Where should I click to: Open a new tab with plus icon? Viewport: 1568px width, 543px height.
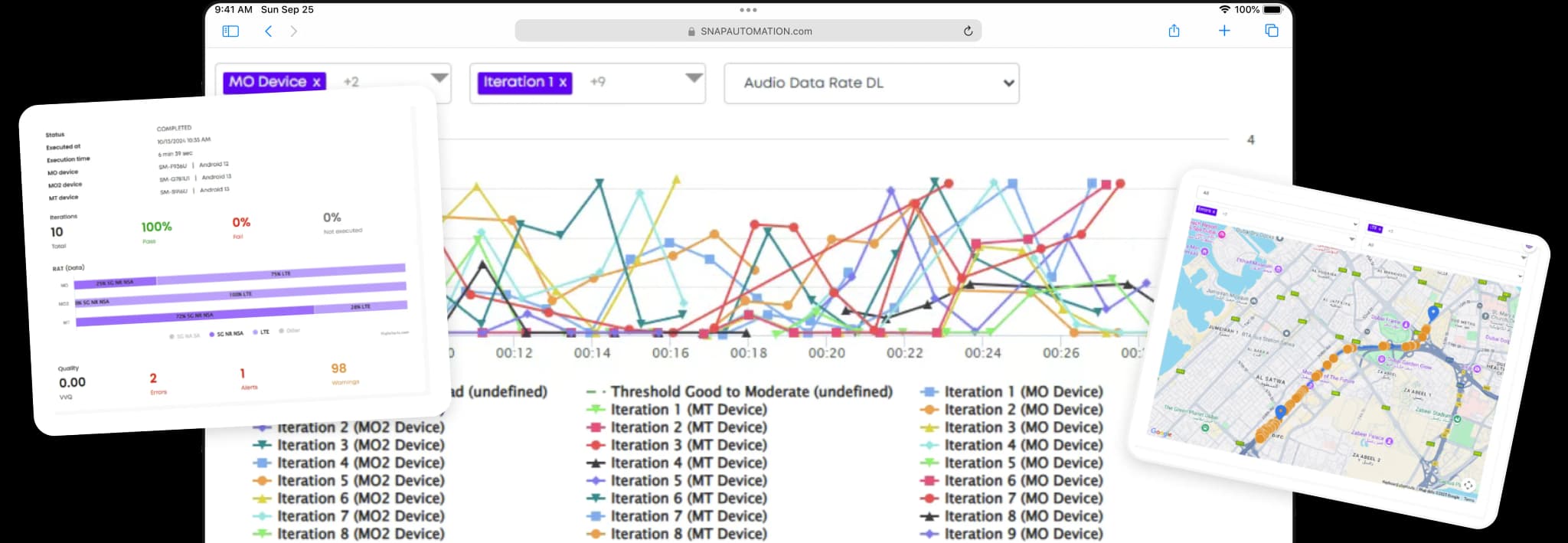(1224, 31)
